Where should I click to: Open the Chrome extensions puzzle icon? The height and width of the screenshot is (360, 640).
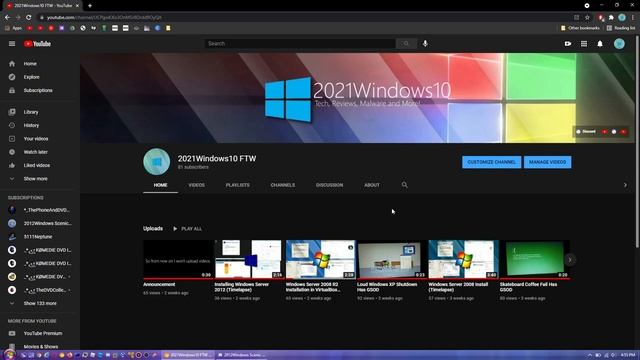tap(611, 17)
